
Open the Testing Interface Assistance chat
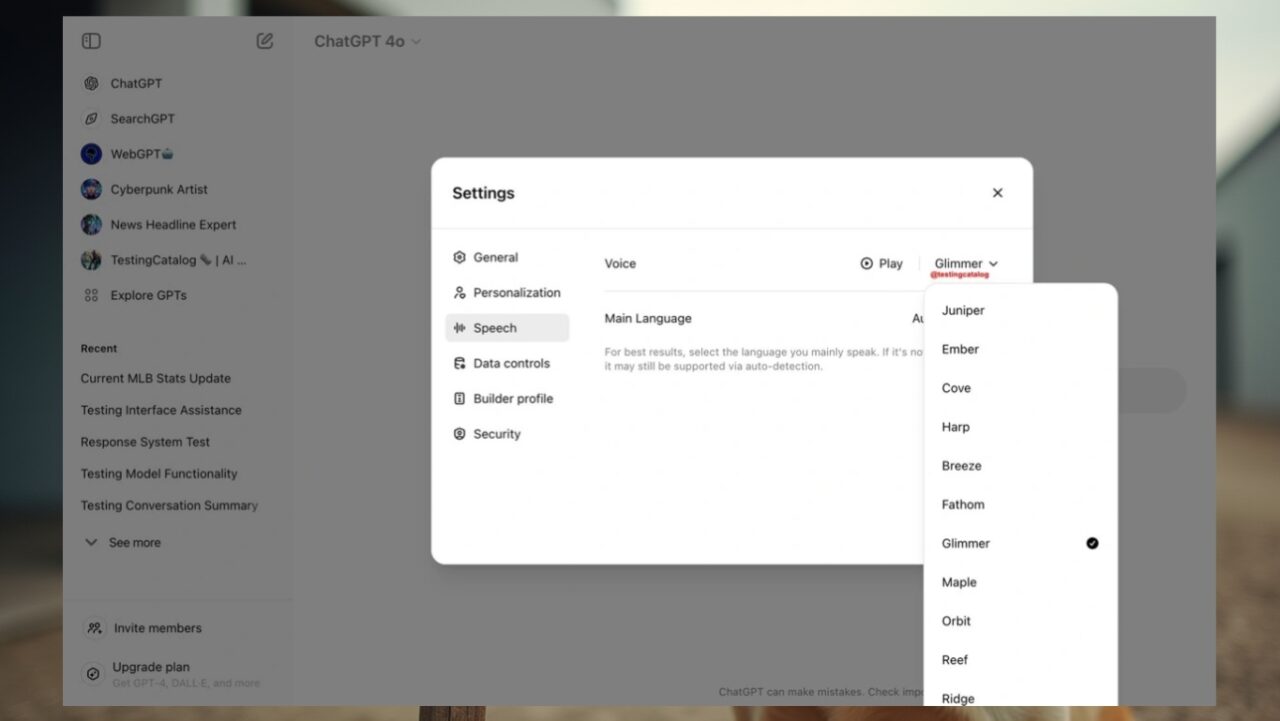coord(161,410)
